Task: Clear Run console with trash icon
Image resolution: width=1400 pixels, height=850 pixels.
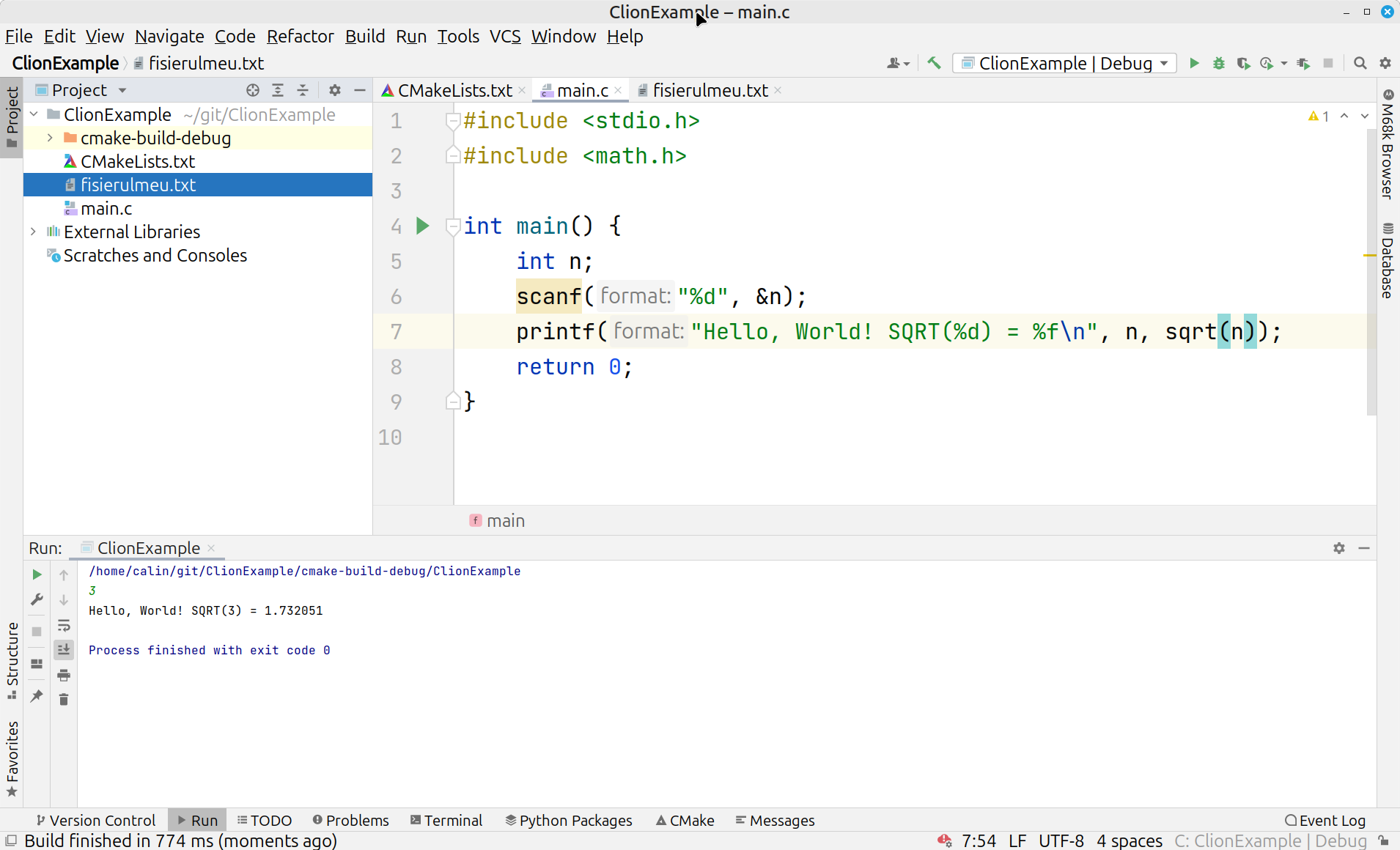Action: (64, 700)
